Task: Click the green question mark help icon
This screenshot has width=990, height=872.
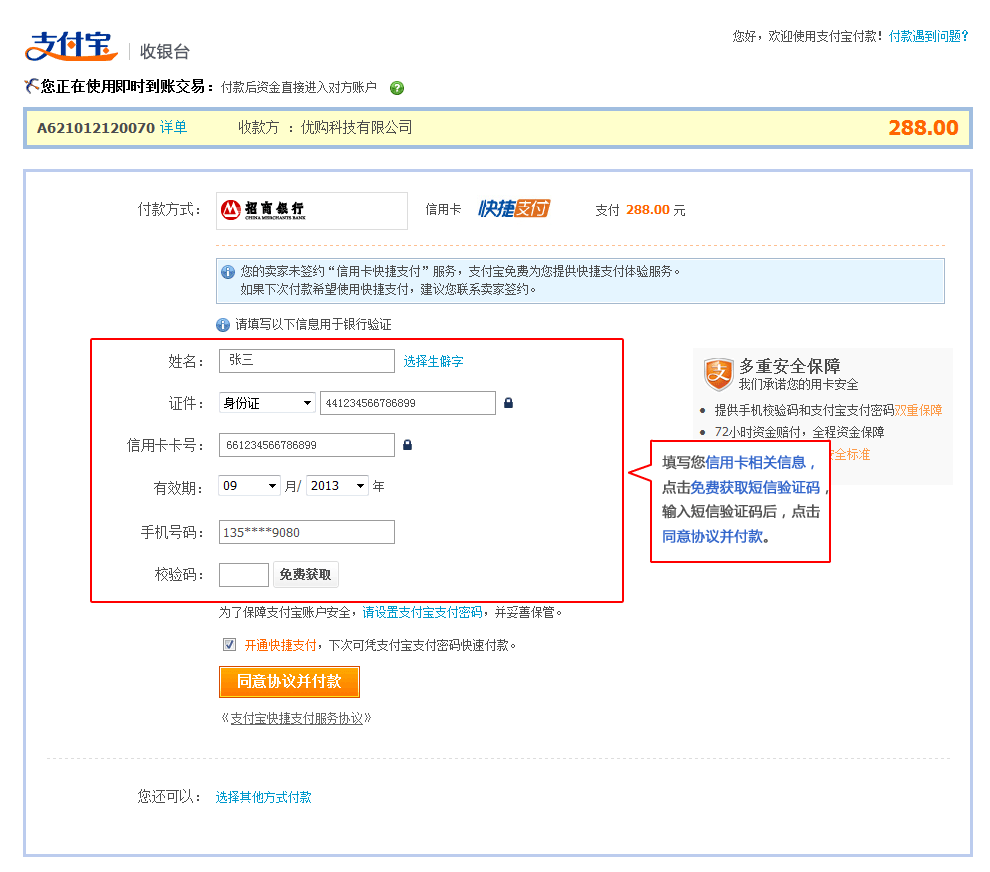Action: click(397, 88)
